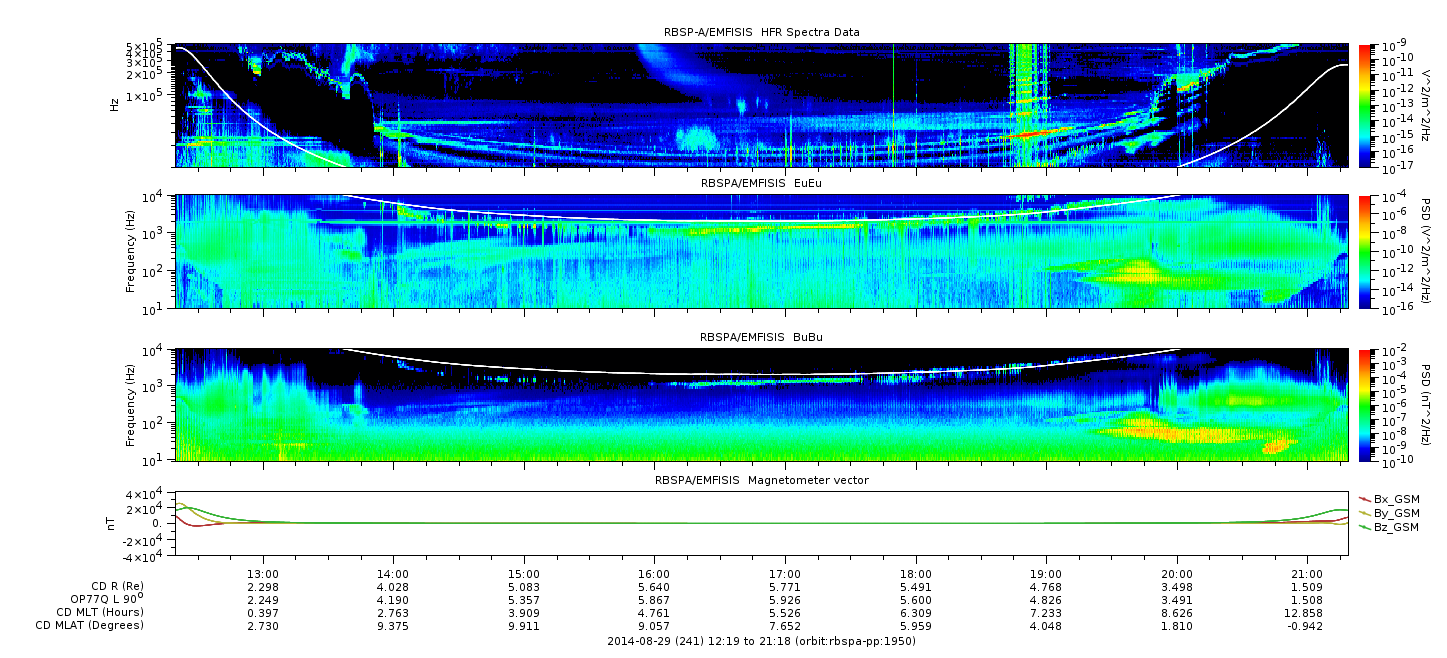Screen dimensions: 1447x658
Task: Click the Bz_GSM legend entry
Action: pos(1395,526)
